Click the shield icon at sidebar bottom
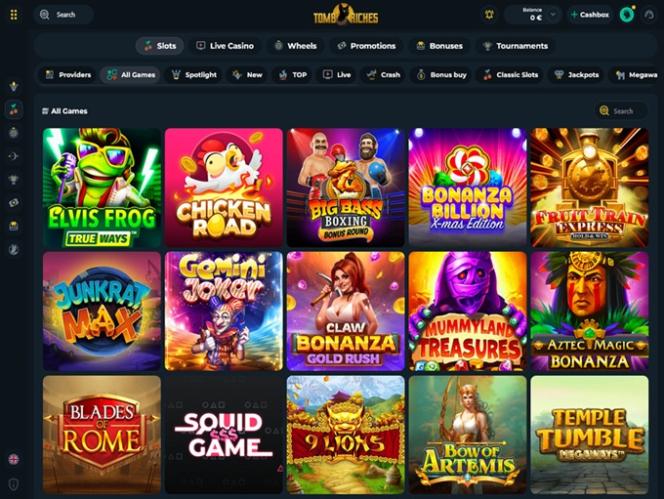The width and height of the screenshot is (664, 499). click(x=14, y=484)
